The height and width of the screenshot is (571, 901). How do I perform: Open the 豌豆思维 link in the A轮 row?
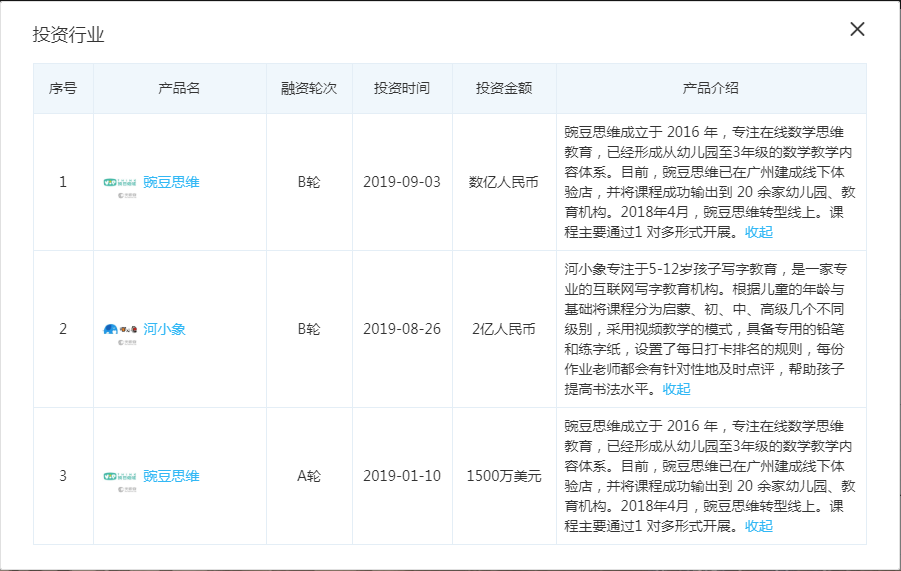tap(171, 476)
